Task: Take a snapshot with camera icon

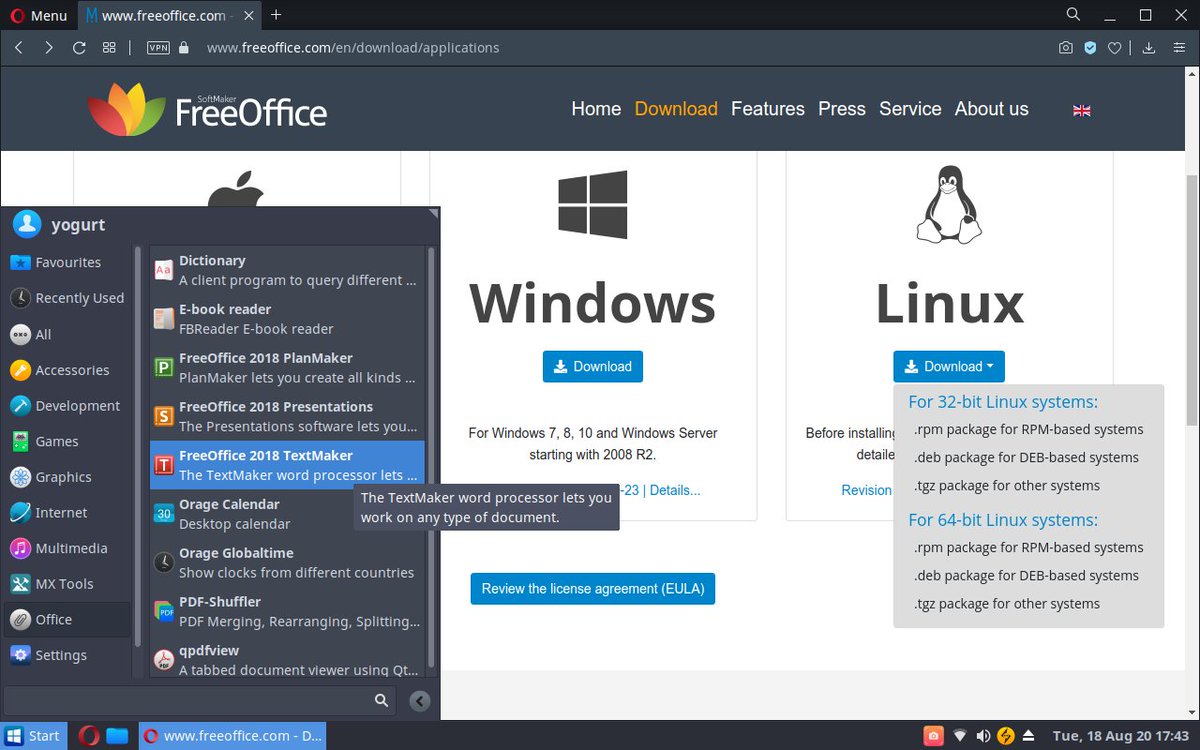Action: [x=1066, y=47]
